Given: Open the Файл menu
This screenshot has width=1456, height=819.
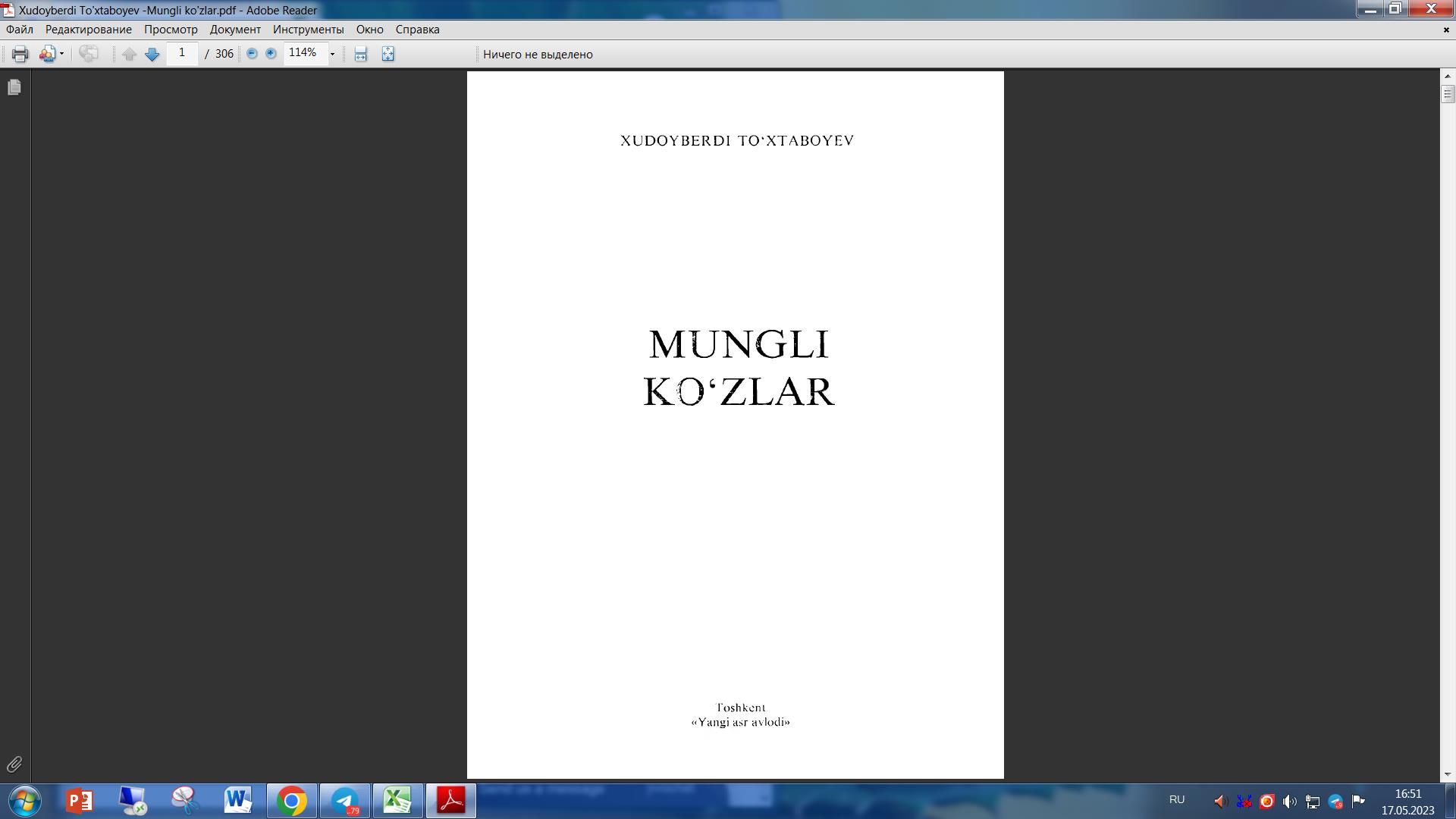Looking at the screenshot, I should pyautogui.click(x=19, y=30).
